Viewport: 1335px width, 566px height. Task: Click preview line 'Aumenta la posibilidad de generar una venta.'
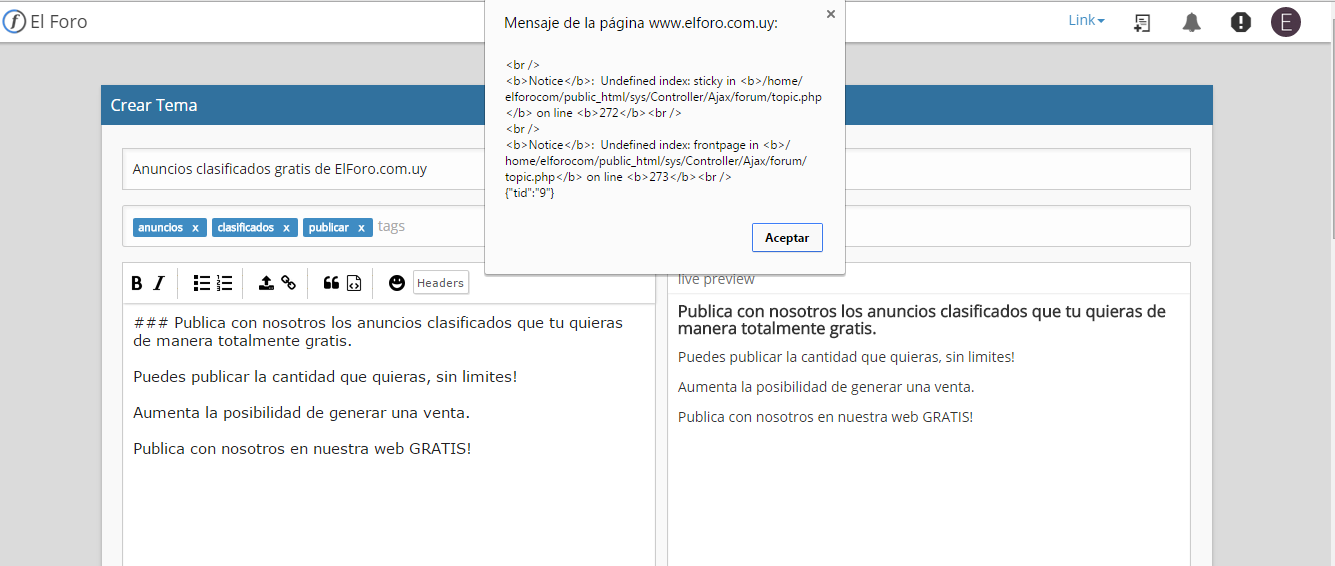click(826, 387)
